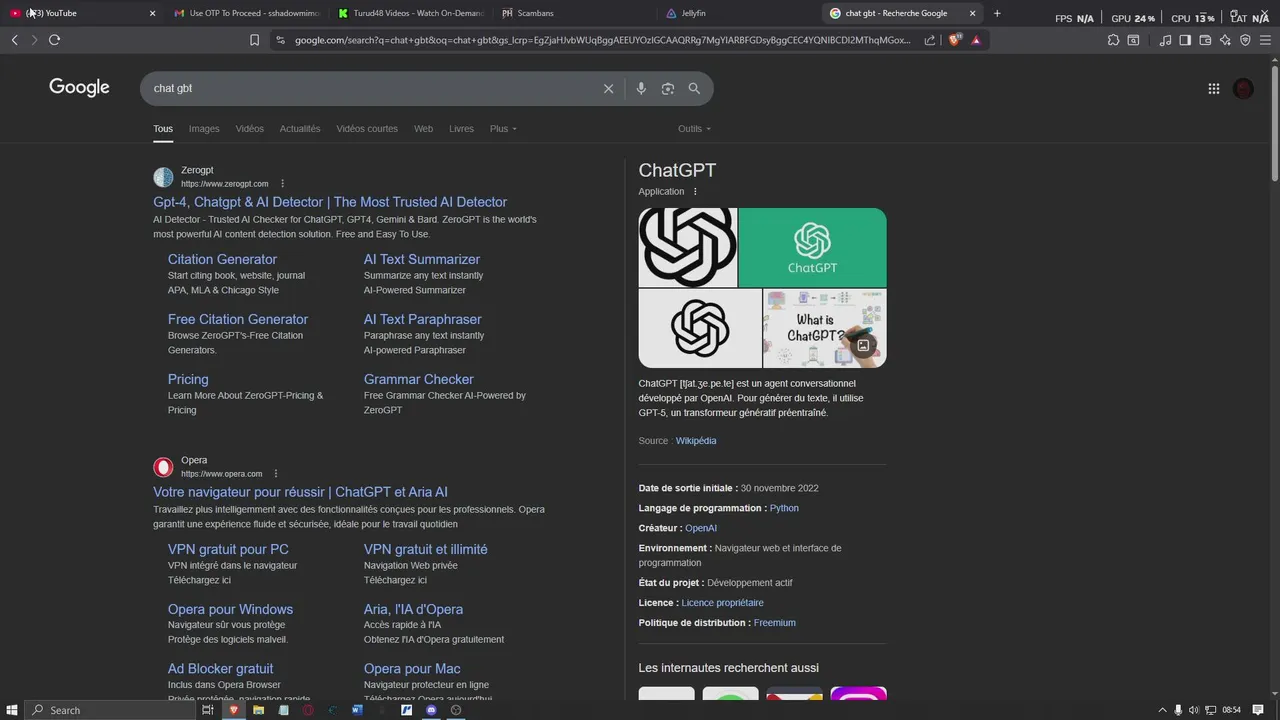1280x720 pixels.
Task: Switch to the Scambans browser tab
Action: [x=573, y=13]
